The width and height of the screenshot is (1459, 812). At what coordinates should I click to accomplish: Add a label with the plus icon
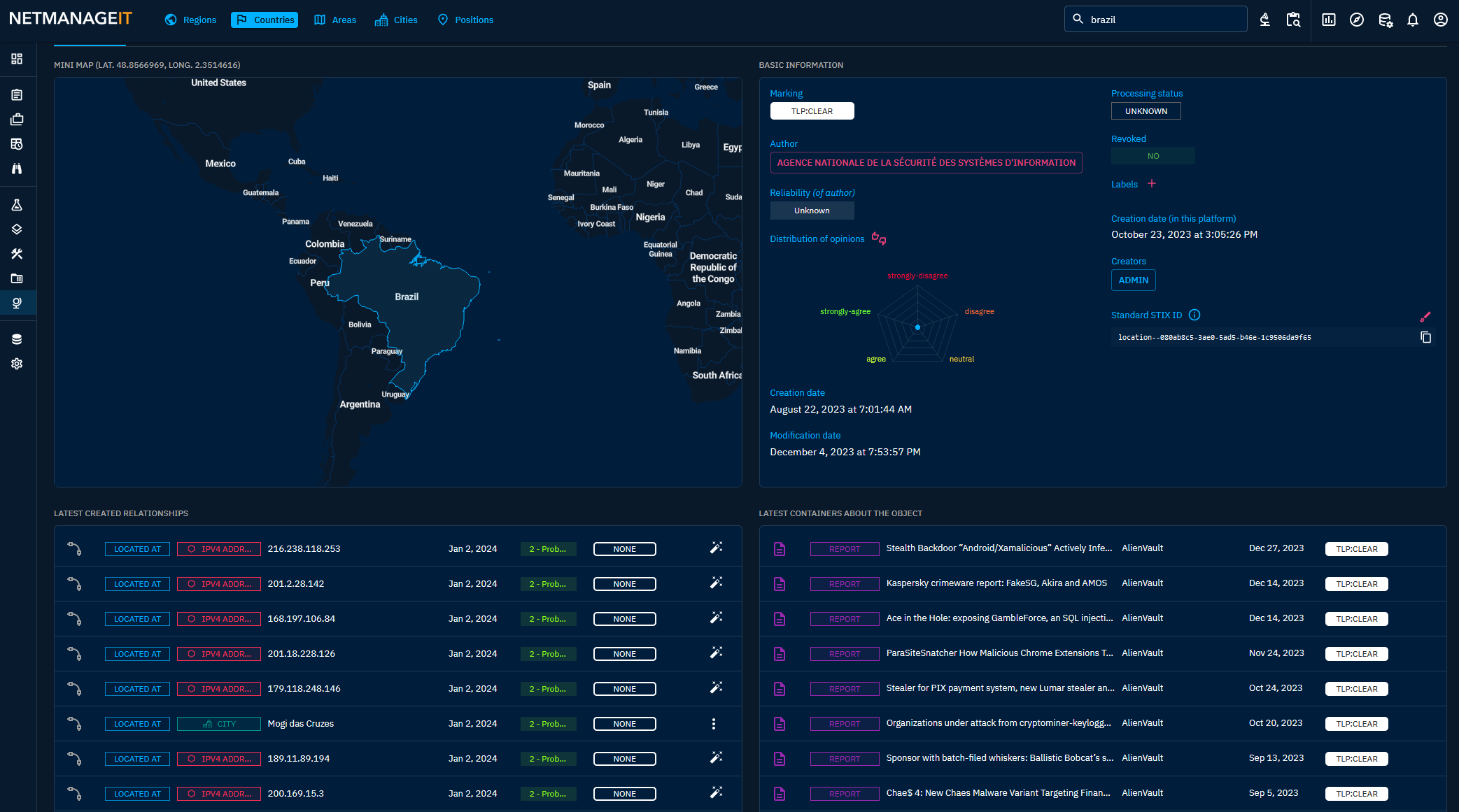point(1152,184)
